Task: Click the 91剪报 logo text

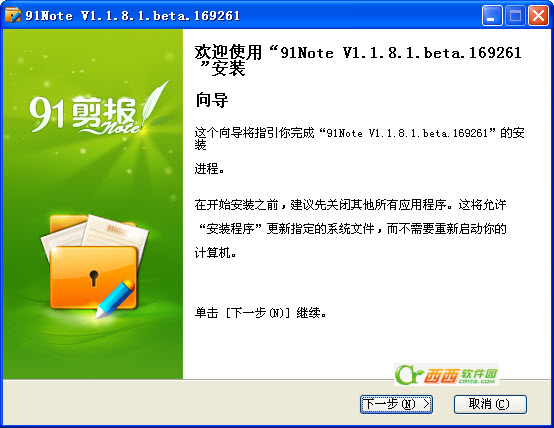Action: point(82,113)
